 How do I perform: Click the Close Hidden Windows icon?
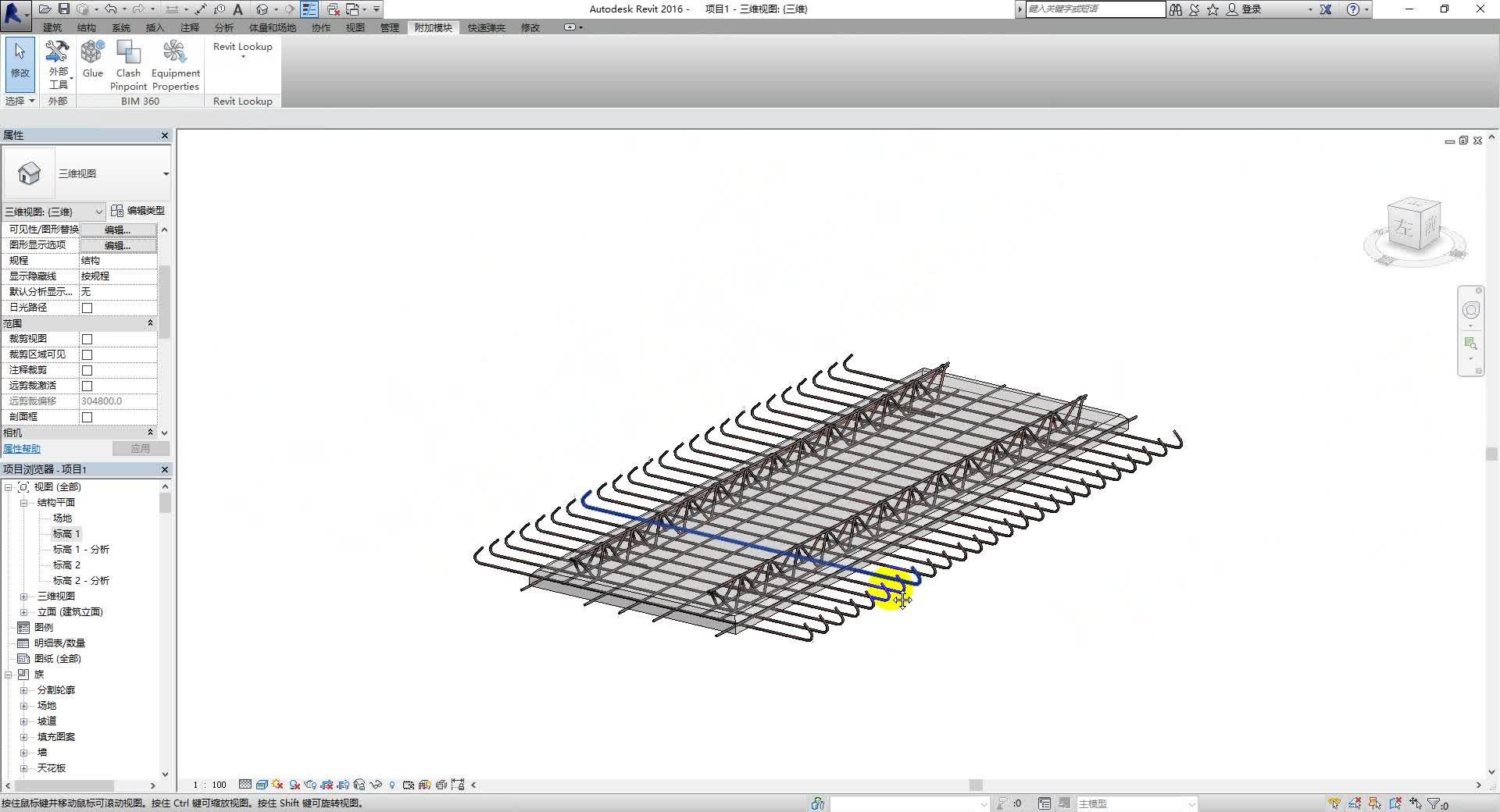[x=334, y=9]
